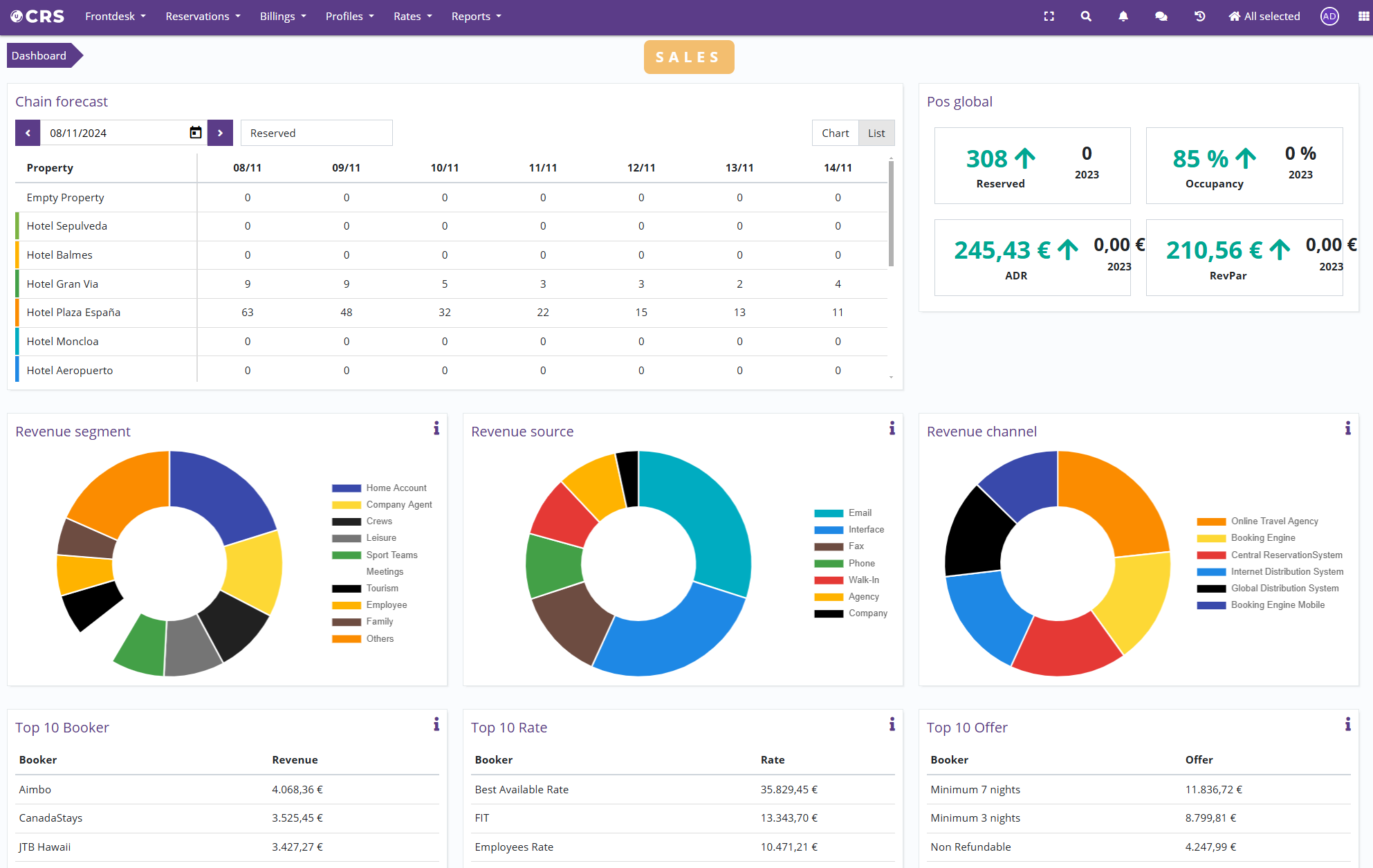Viewport: 1373px width, 868px height.
Task: Expand the Reports dropdown menu
Action: point(476,17)
